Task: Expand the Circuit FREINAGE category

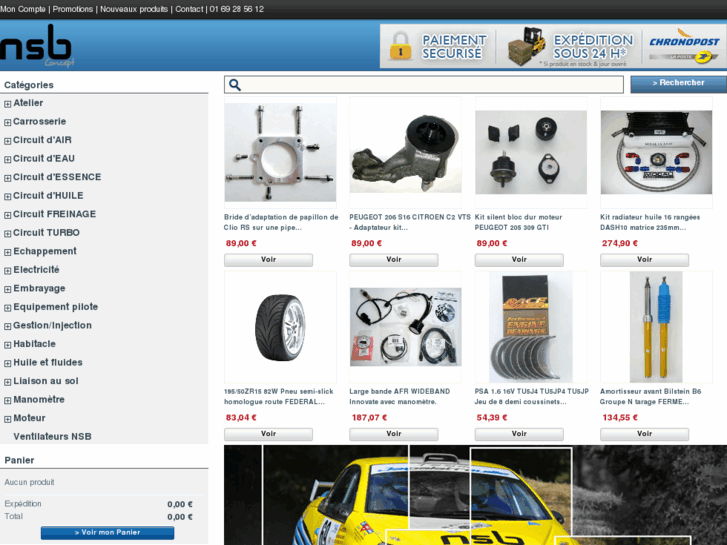Action: (x=7, y=215)
